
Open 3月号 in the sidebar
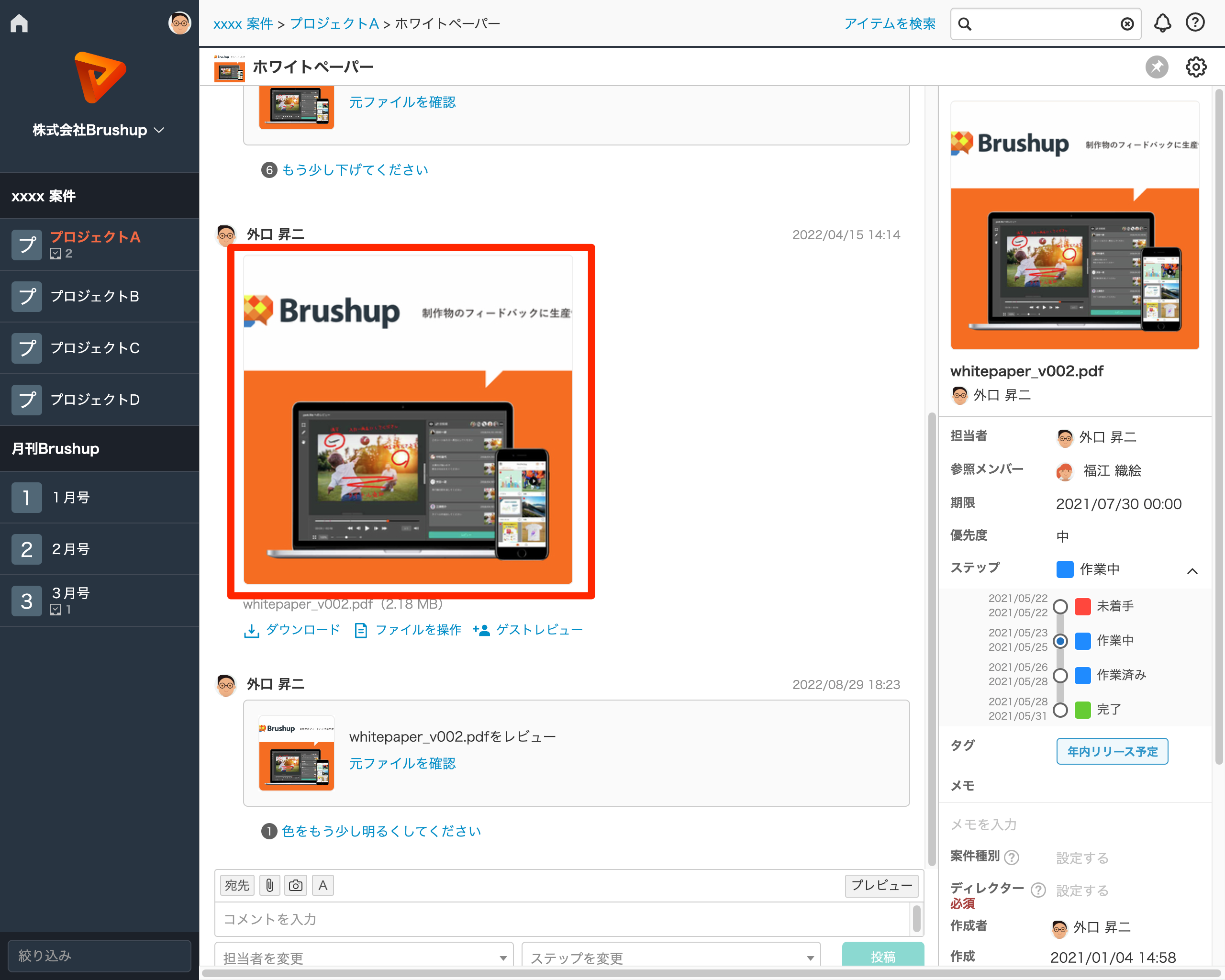click(x=100, y=601)
